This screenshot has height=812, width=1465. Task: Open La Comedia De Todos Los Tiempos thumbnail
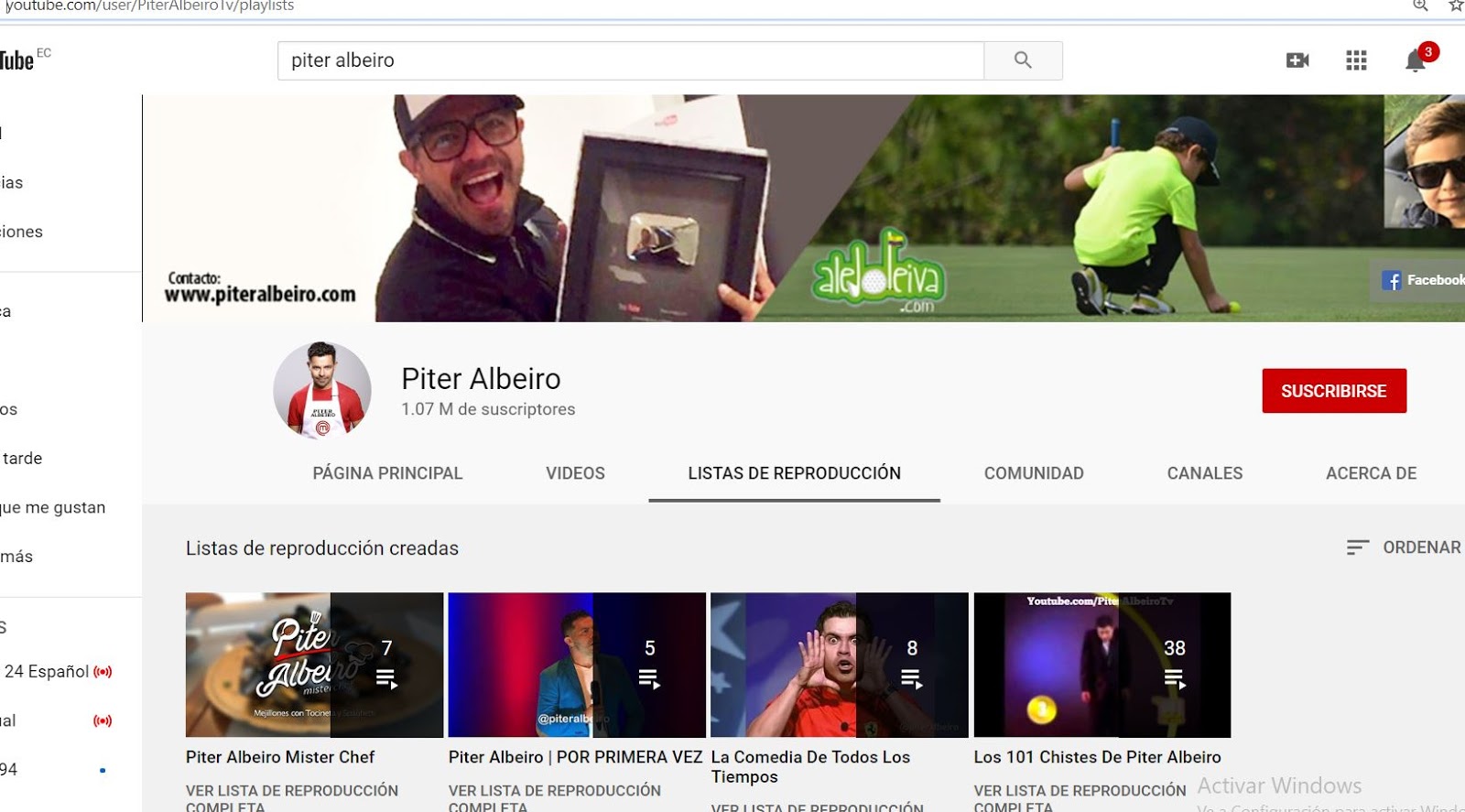tap(840, 665)
